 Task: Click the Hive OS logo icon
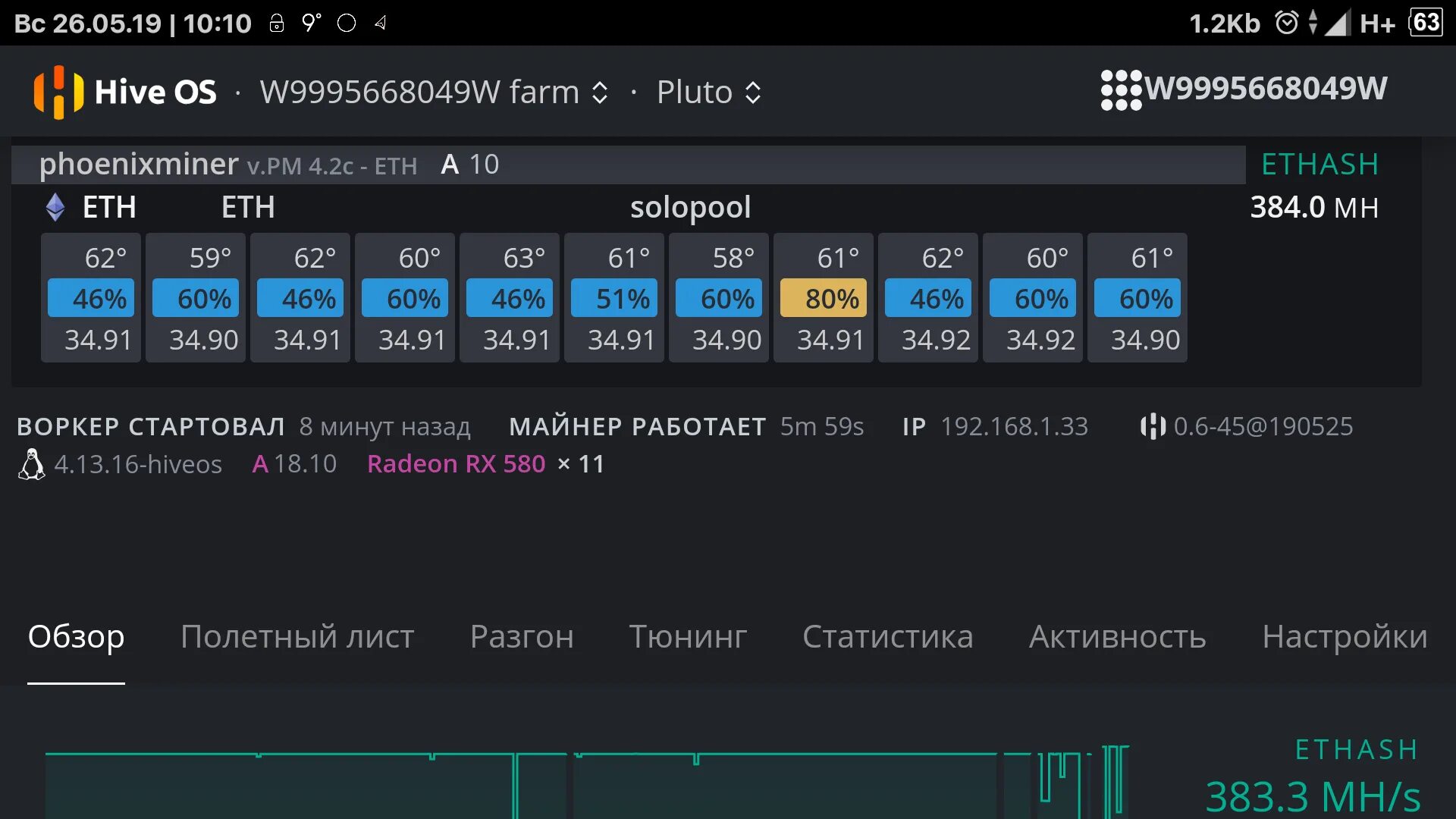coord(58,92)
